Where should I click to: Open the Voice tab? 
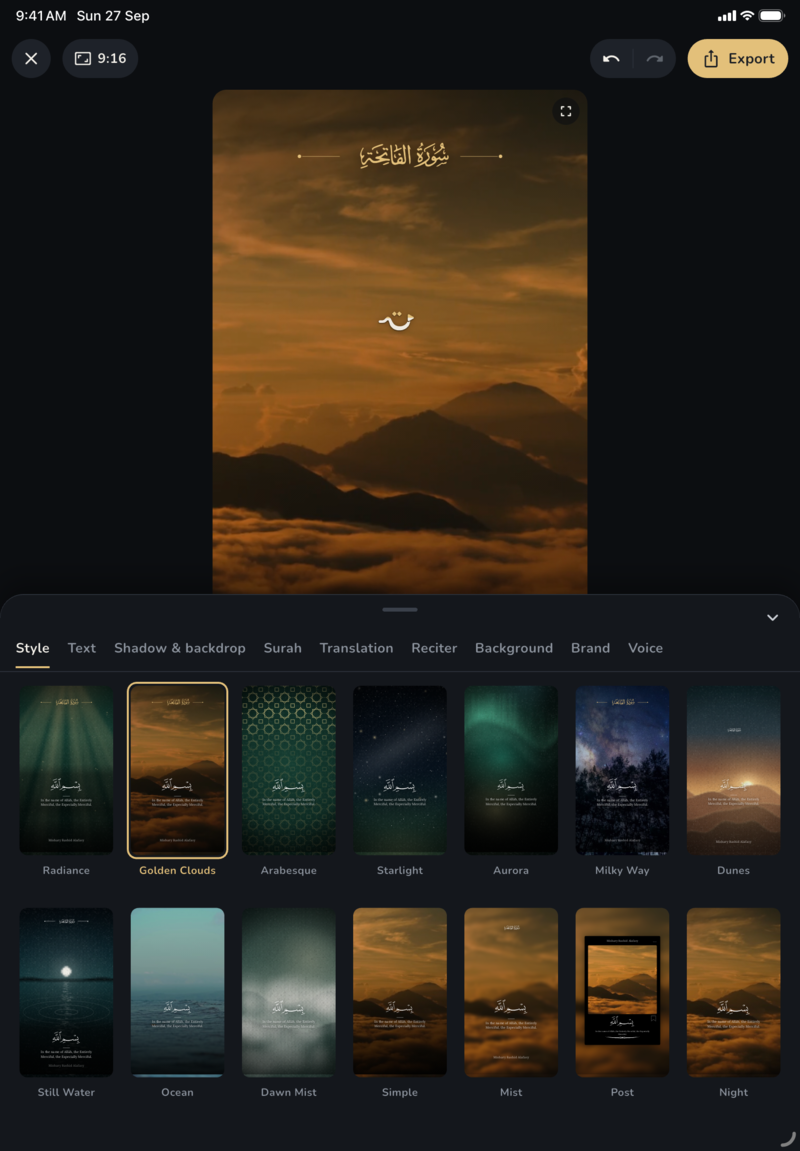(645, 648)
